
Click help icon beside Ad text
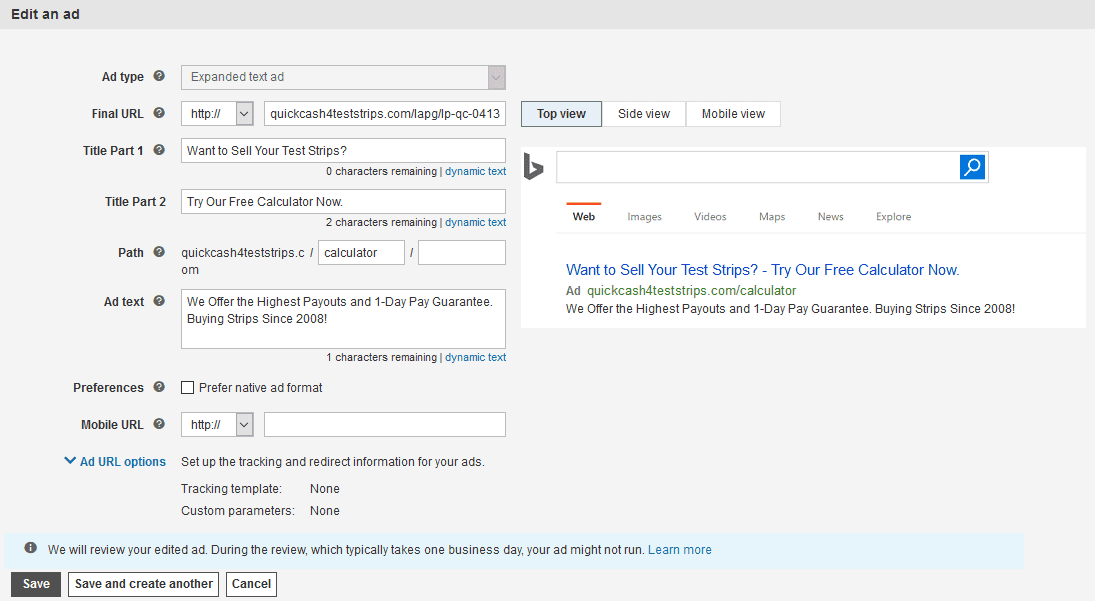[159, 301]
